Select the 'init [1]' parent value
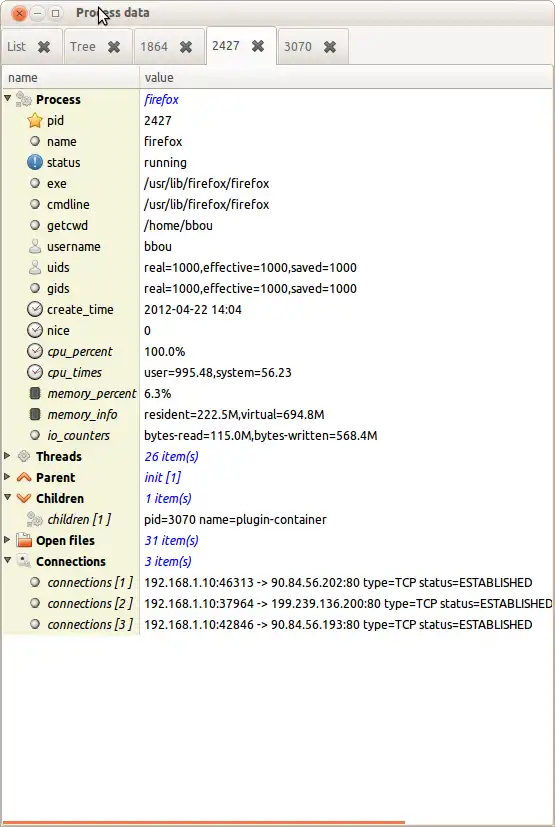 (x=162, y=477)
